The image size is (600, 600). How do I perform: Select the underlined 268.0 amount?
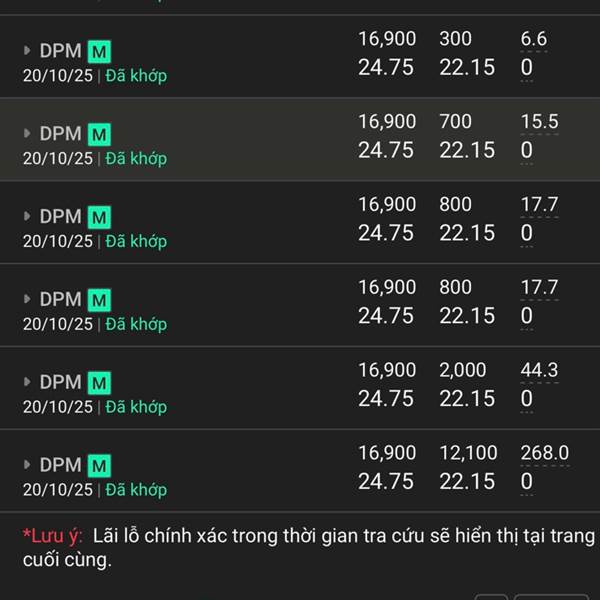point(545,453)
